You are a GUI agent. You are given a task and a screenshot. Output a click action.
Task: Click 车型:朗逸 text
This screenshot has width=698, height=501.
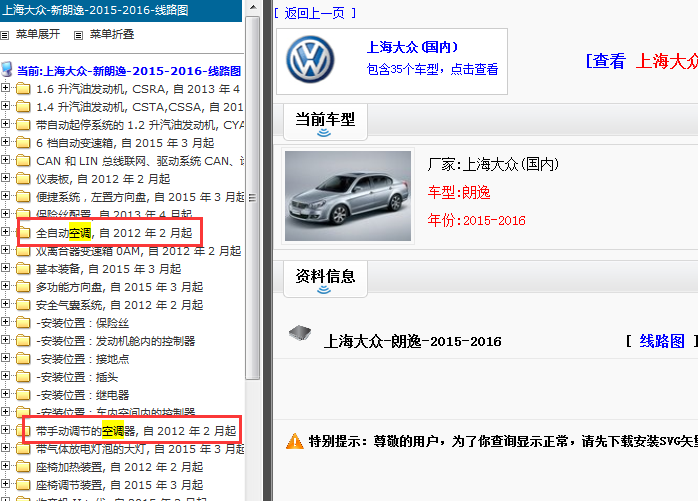(x=459, y=192)
